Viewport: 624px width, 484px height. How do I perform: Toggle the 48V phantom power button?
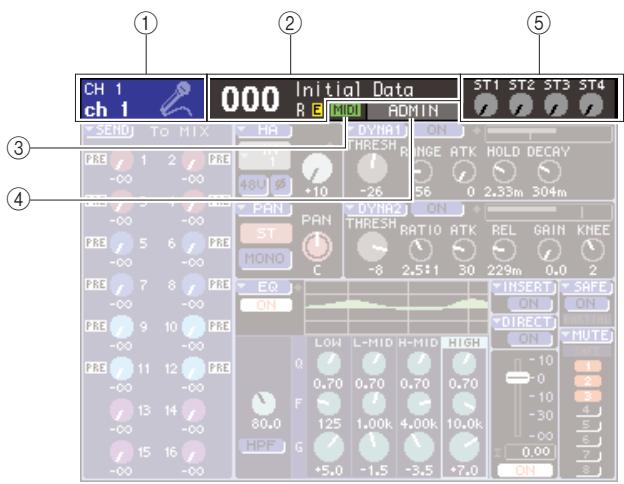click(x=252, y=185)
